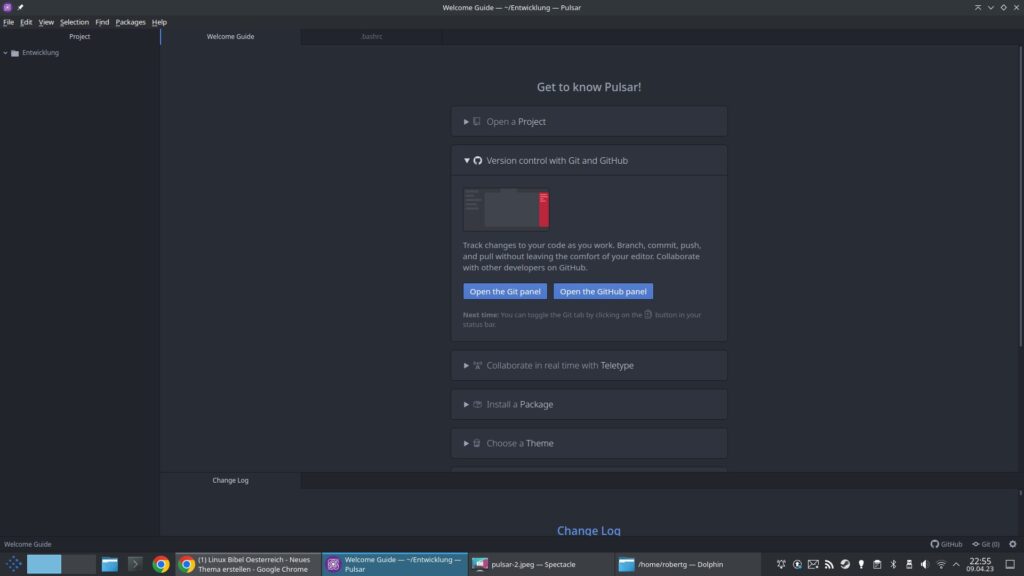
Task: Expand the Open a Project section
Action: [588, 121]
